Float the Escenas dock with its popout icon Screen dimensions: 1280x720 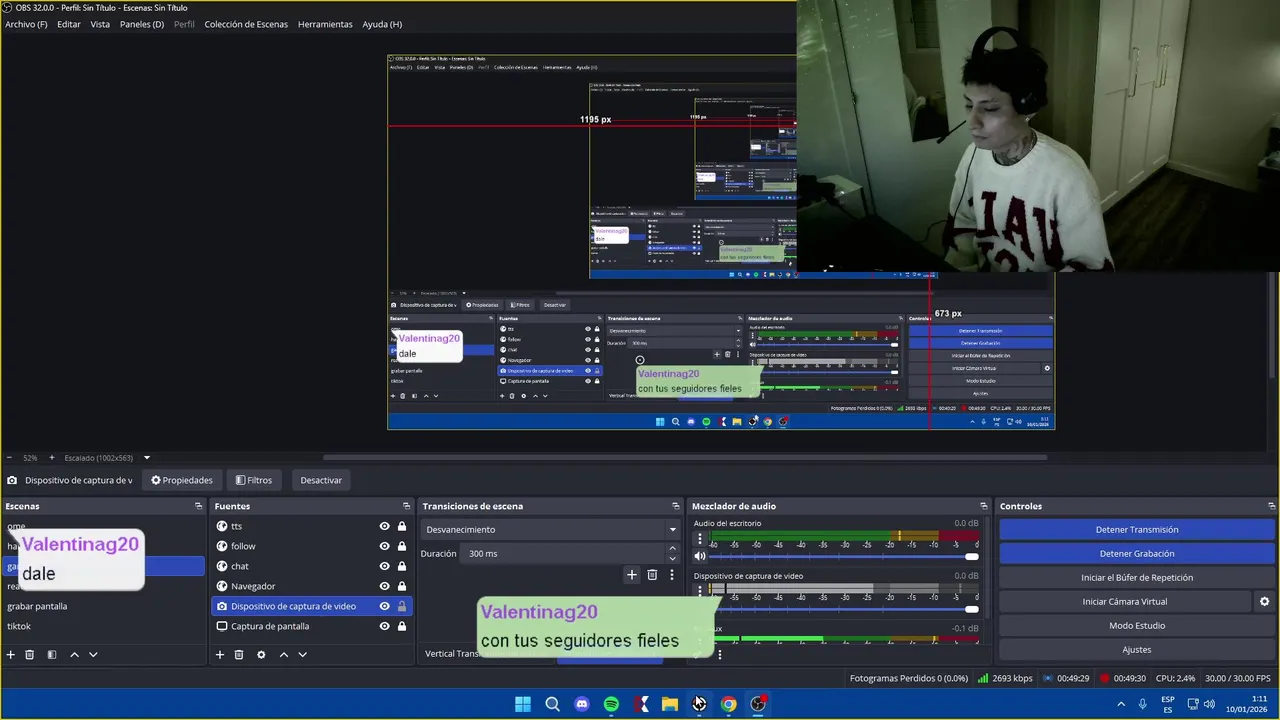[x=198, y=506]
